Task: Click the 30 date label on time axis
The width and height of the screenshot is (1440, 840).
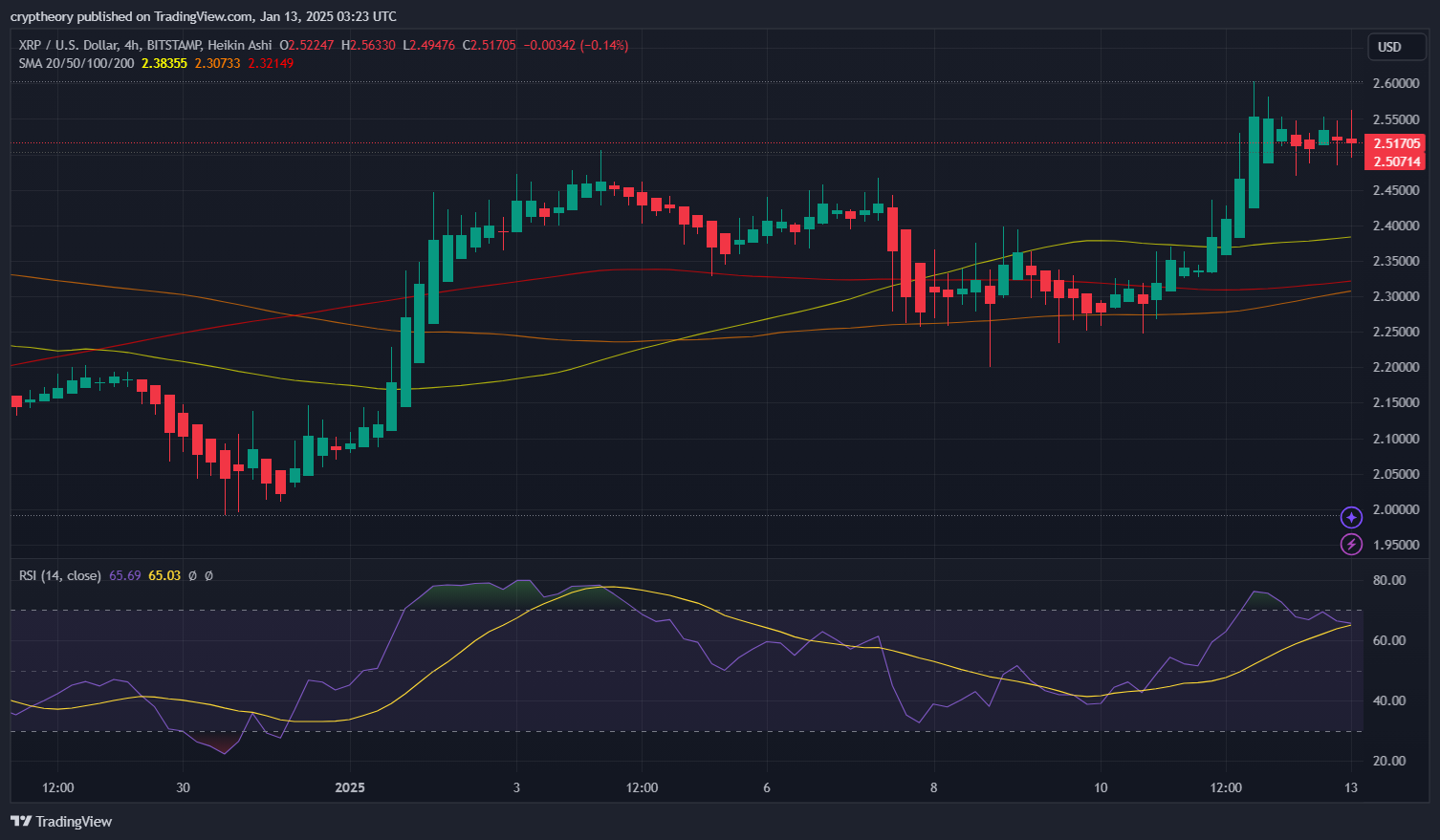Action: tap(184, 787)
